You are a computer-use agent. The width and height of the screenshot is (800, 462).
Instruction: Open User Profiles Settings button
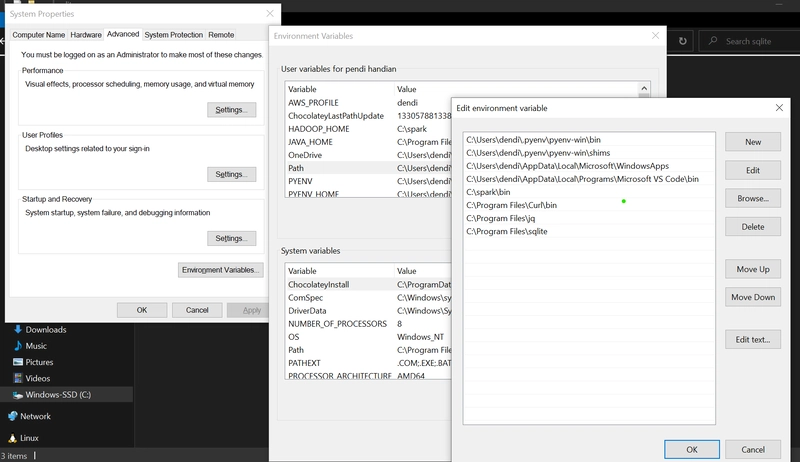[232, 174]
